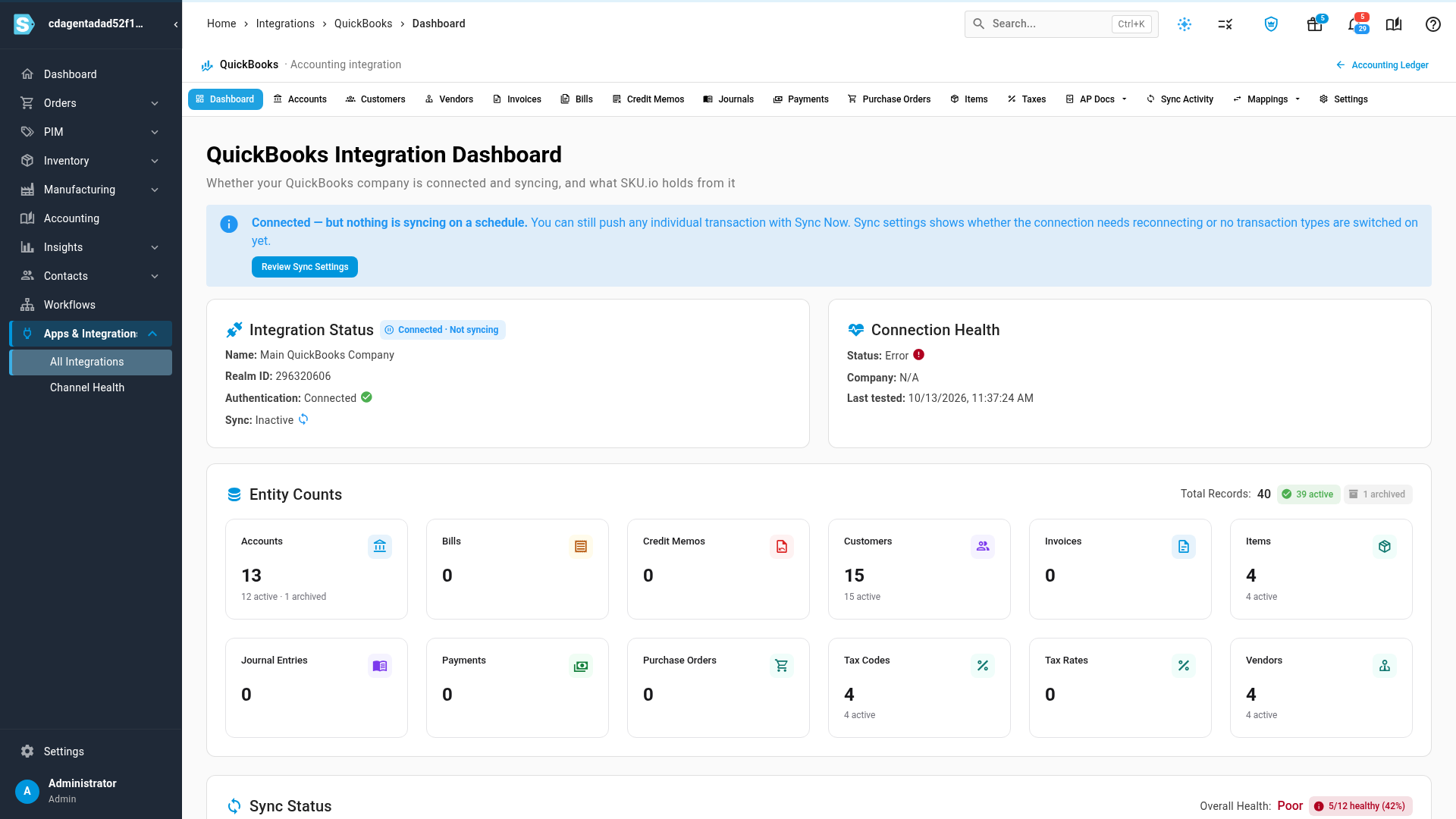The width and height of the screenshot is (1456, 819).
Task: Go to Integrations in the breadcrumb
Action: (285, 24)
